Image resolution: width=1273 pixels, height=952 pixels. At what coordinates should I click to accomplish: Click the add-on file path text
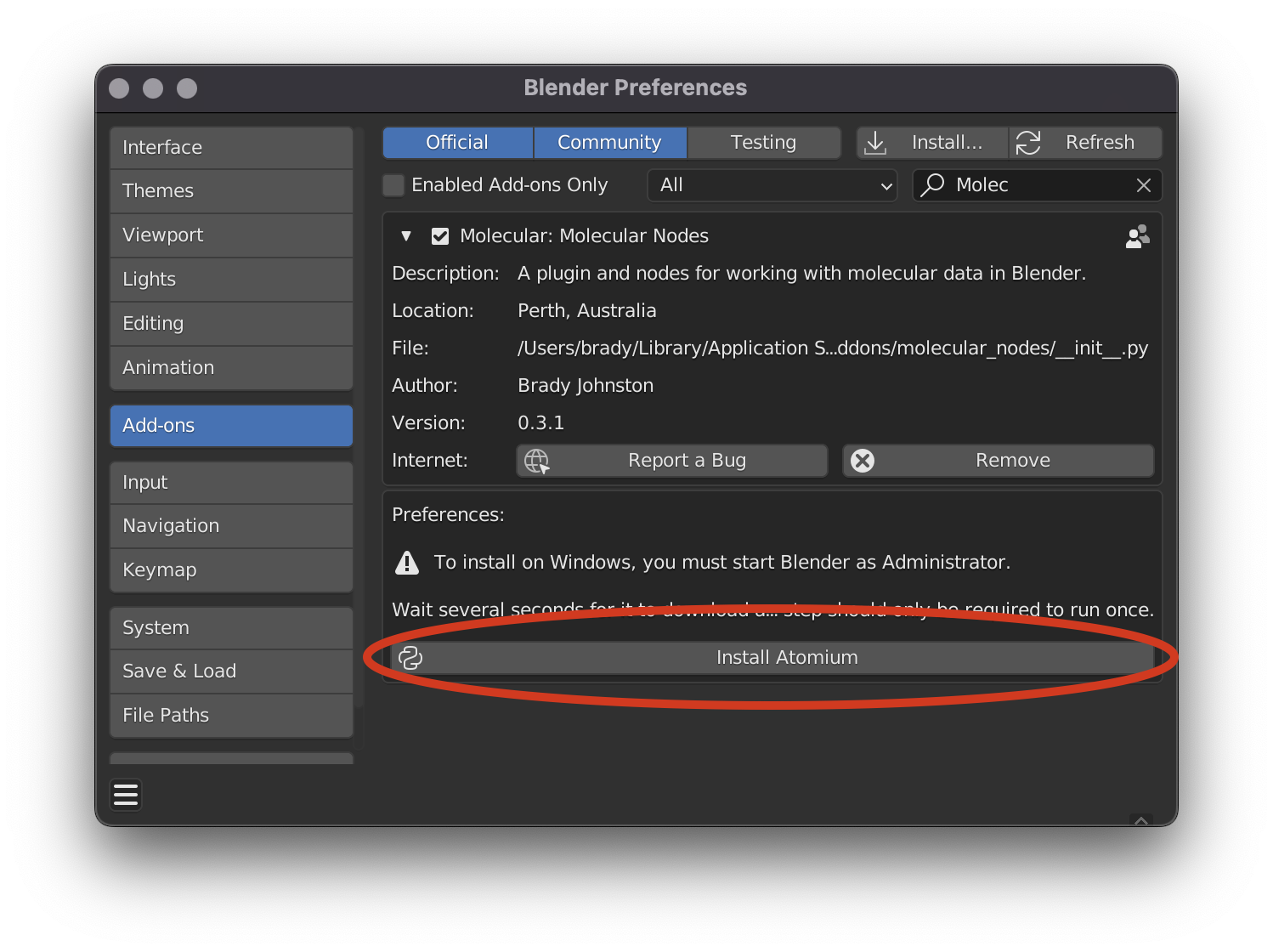tap(833, 348)
